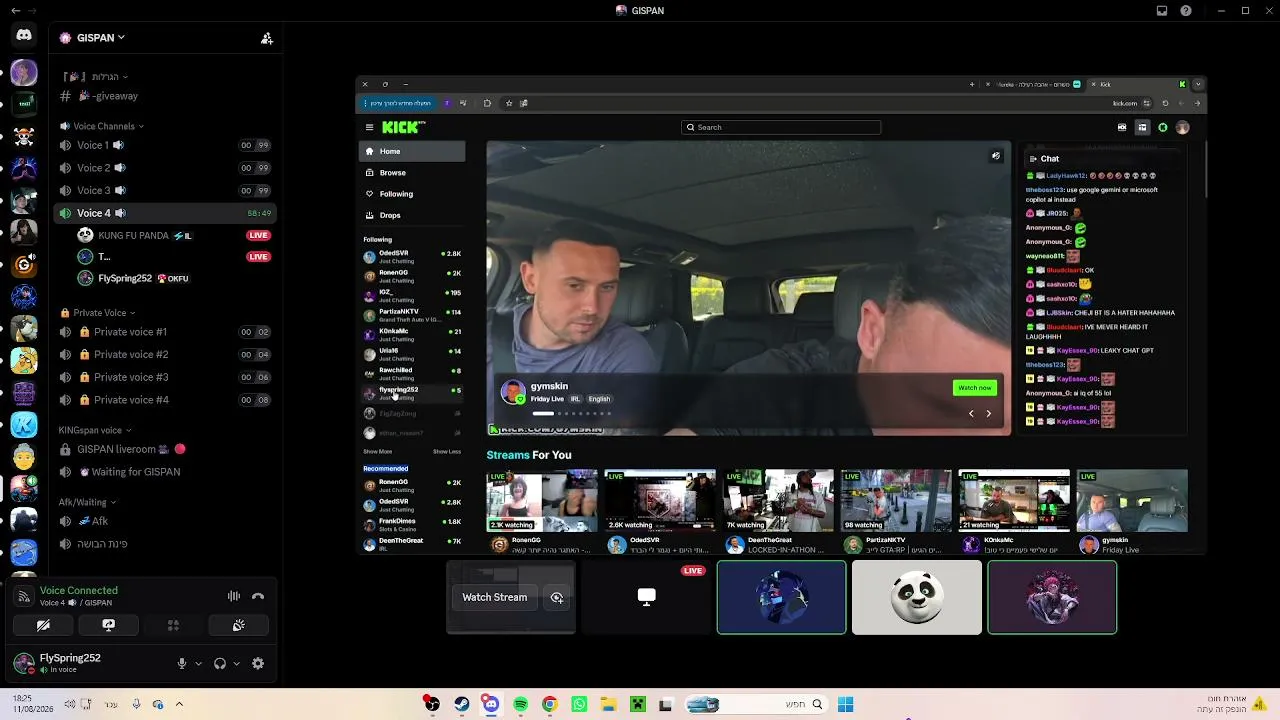1280x720 pixels.
Task: Collapse the KINGspan voice category
Action: [x=94, y=430]
